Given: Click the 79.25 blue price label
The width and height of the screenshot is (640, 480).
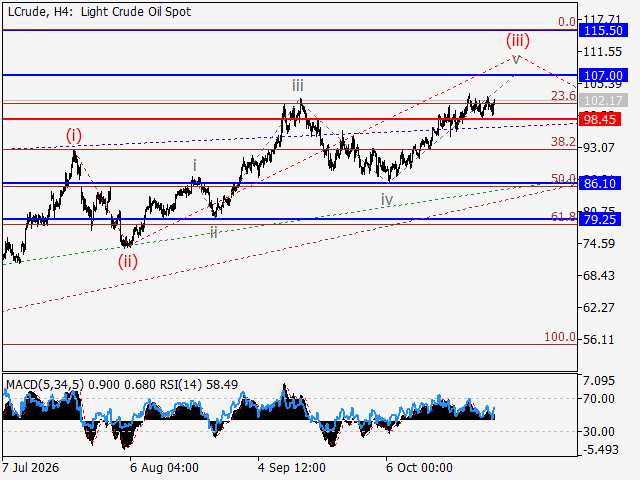Looking at the screenshot, I should (x=600, y=220).
